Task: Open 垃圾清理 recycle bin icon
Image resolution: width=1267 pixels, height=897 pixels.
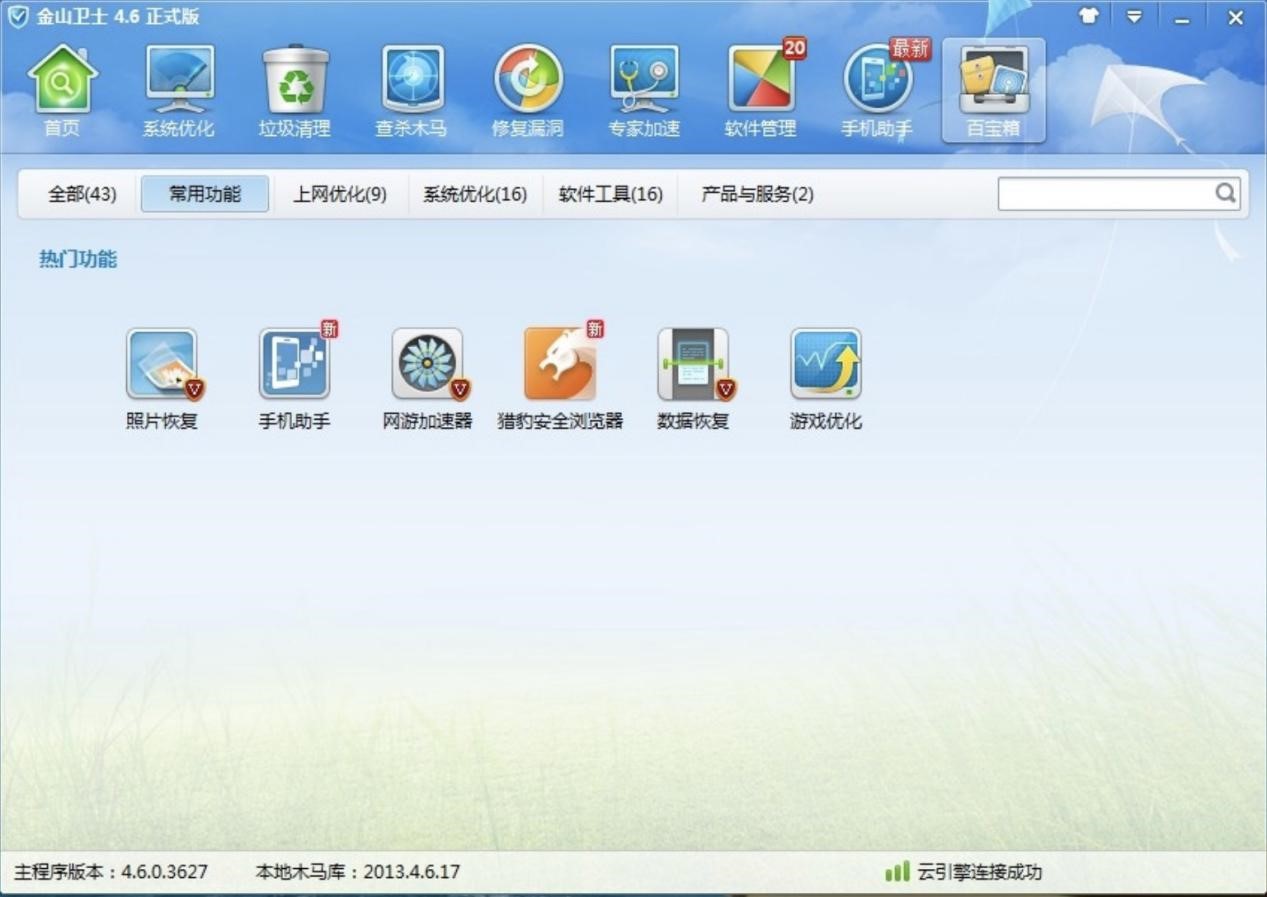Action: (x=295, y=90)
